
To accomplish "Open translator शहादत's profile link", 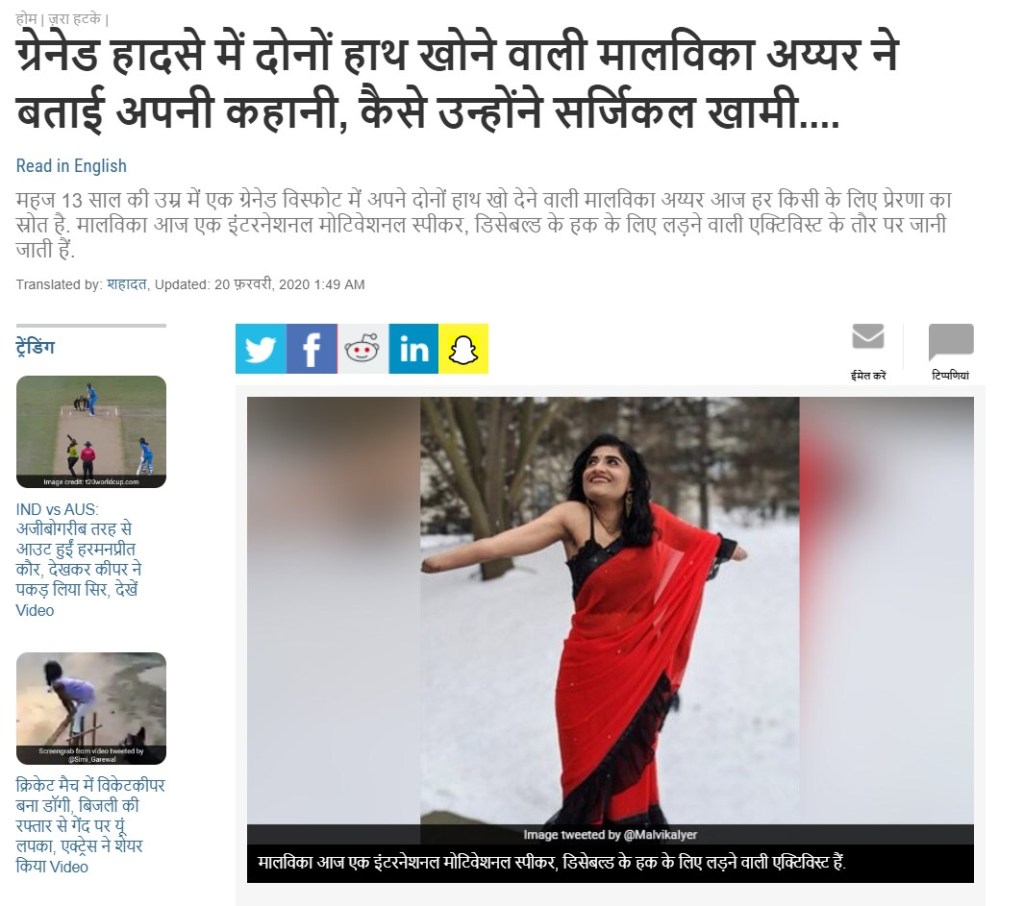I will click(x=127, y=284).
